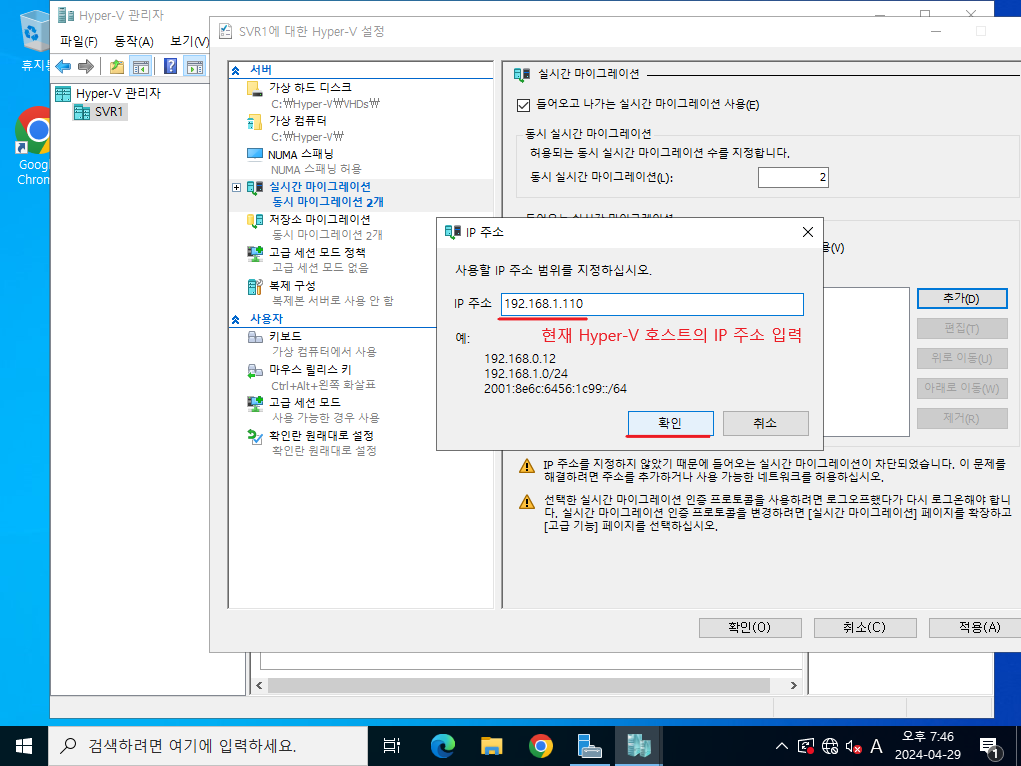Open Task View on the taskbar
Viewport: 1021px width, 766px height.
tap(391, 746)
